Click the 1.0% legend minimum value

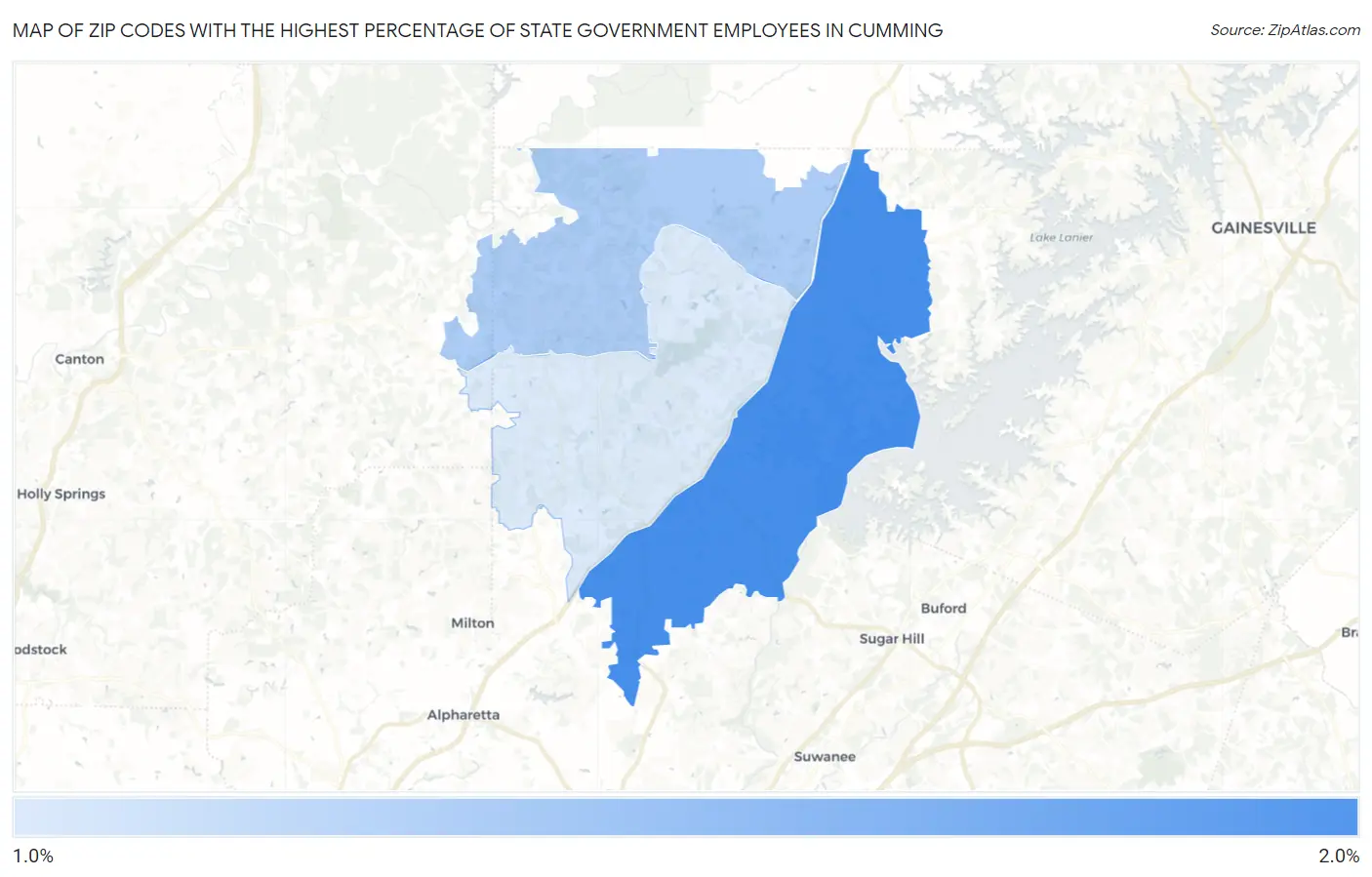click(x=33, y=856)
